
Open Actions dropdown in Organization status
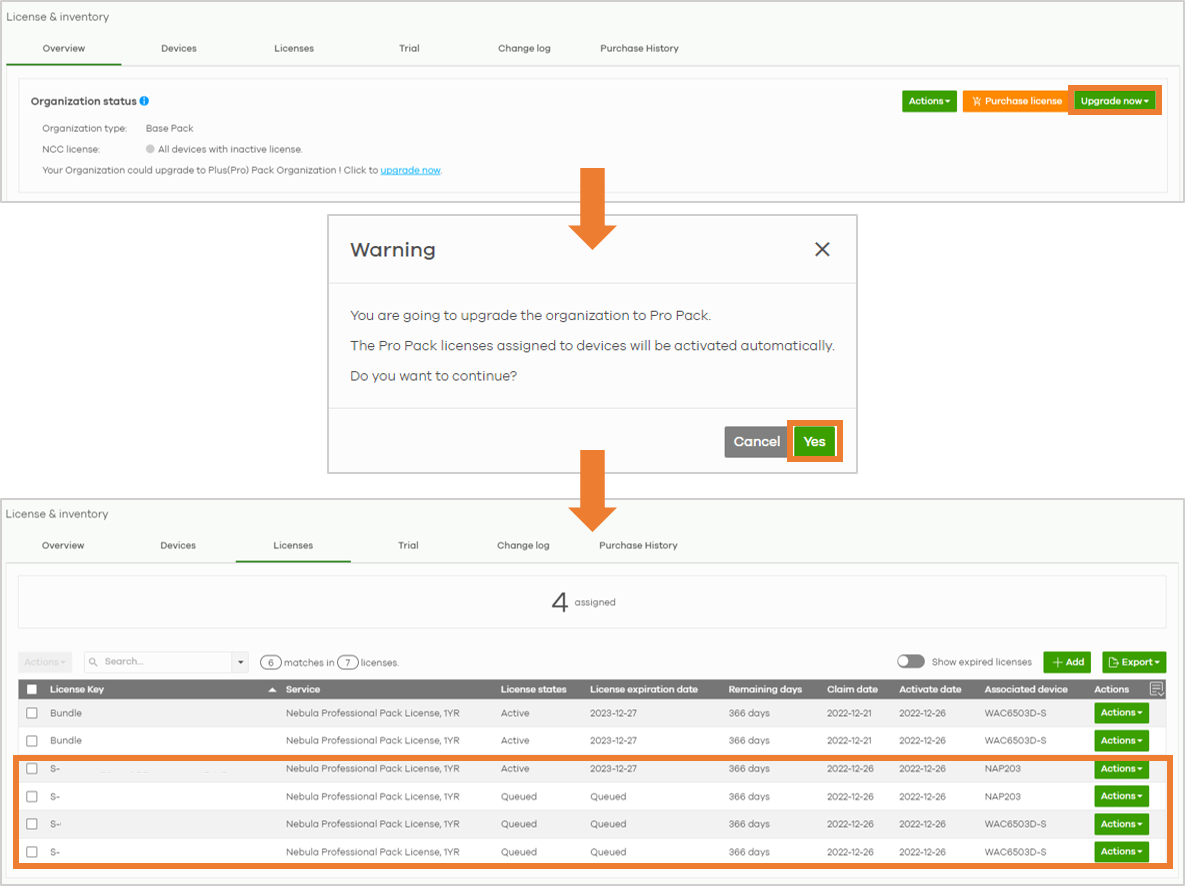point(929,101)
